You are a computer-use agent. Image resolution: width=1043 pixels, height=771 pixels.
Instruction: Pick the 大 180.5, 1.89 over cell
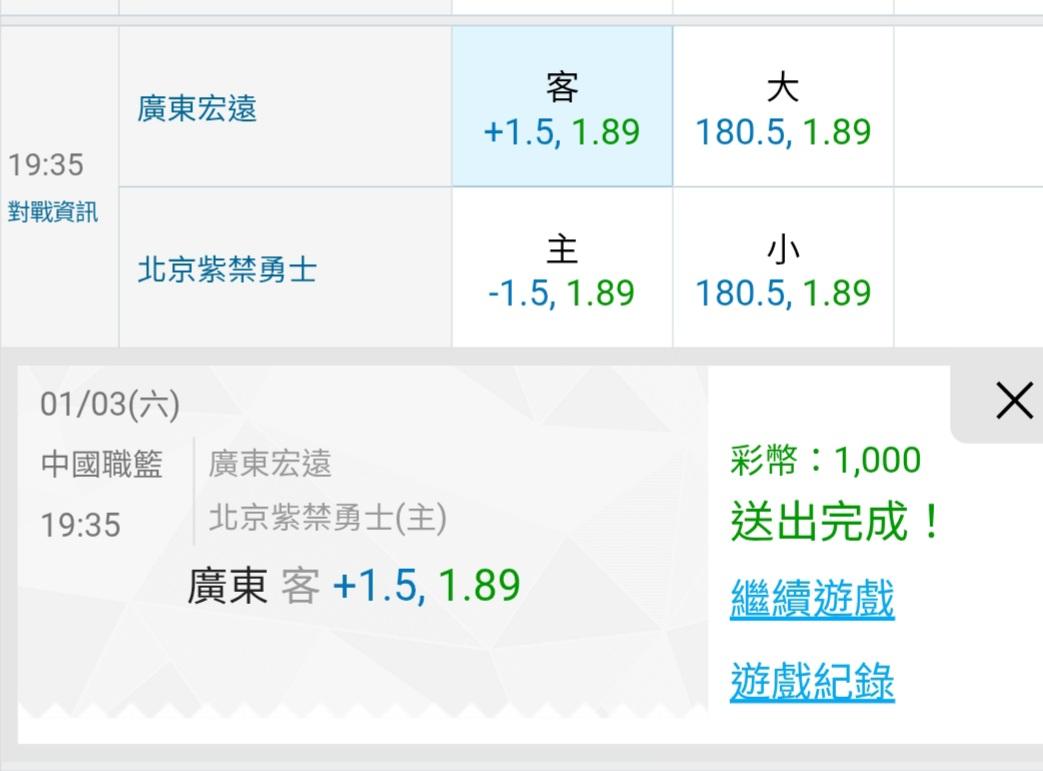click(x=782, y=107)
